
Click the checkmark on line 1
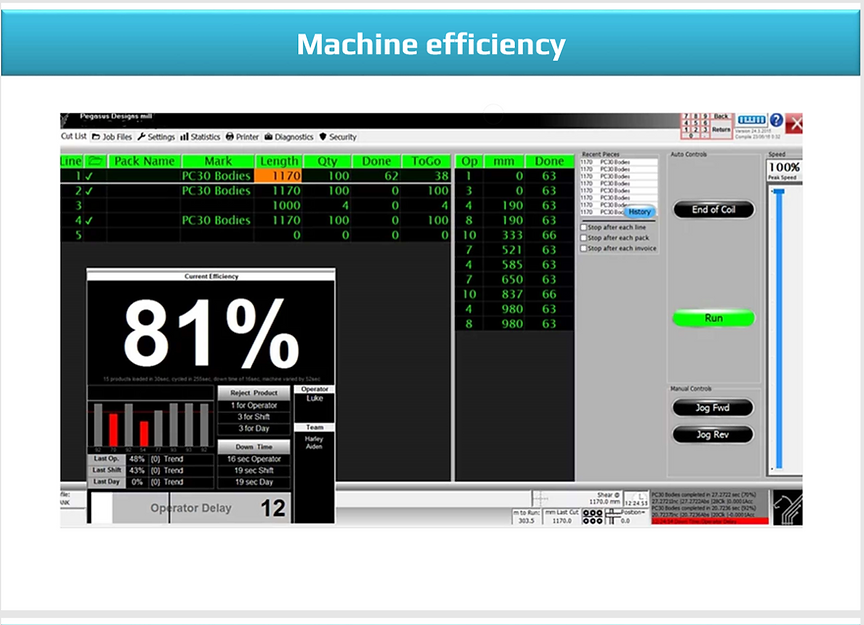[x=89, y=176]
